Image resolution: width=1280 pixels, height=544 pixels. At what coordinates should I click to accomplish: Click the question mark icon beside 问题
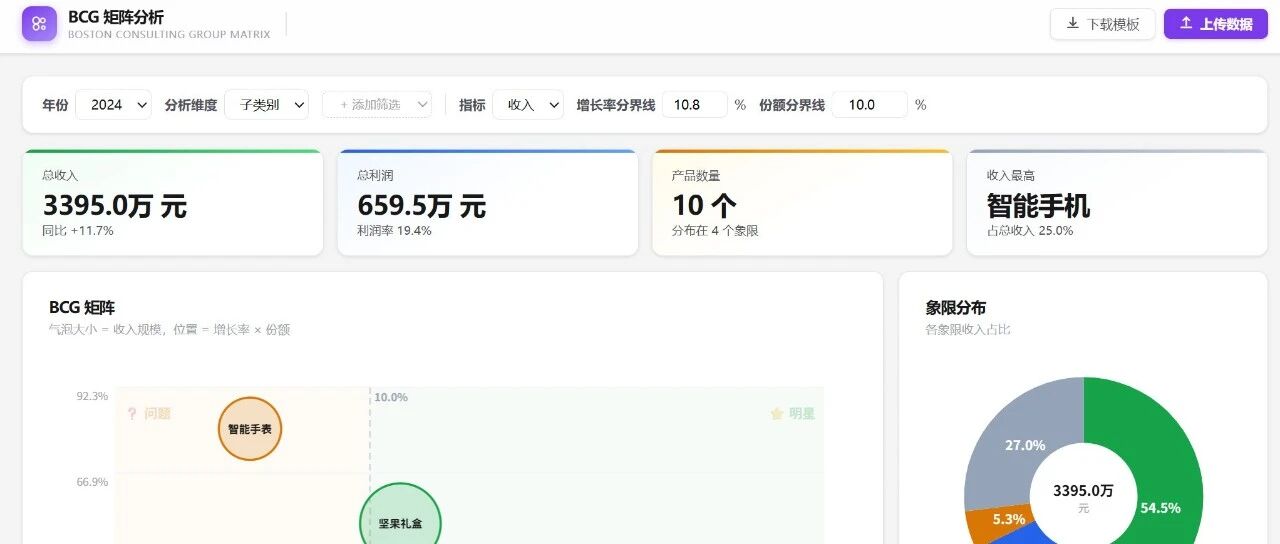(132, 413)
